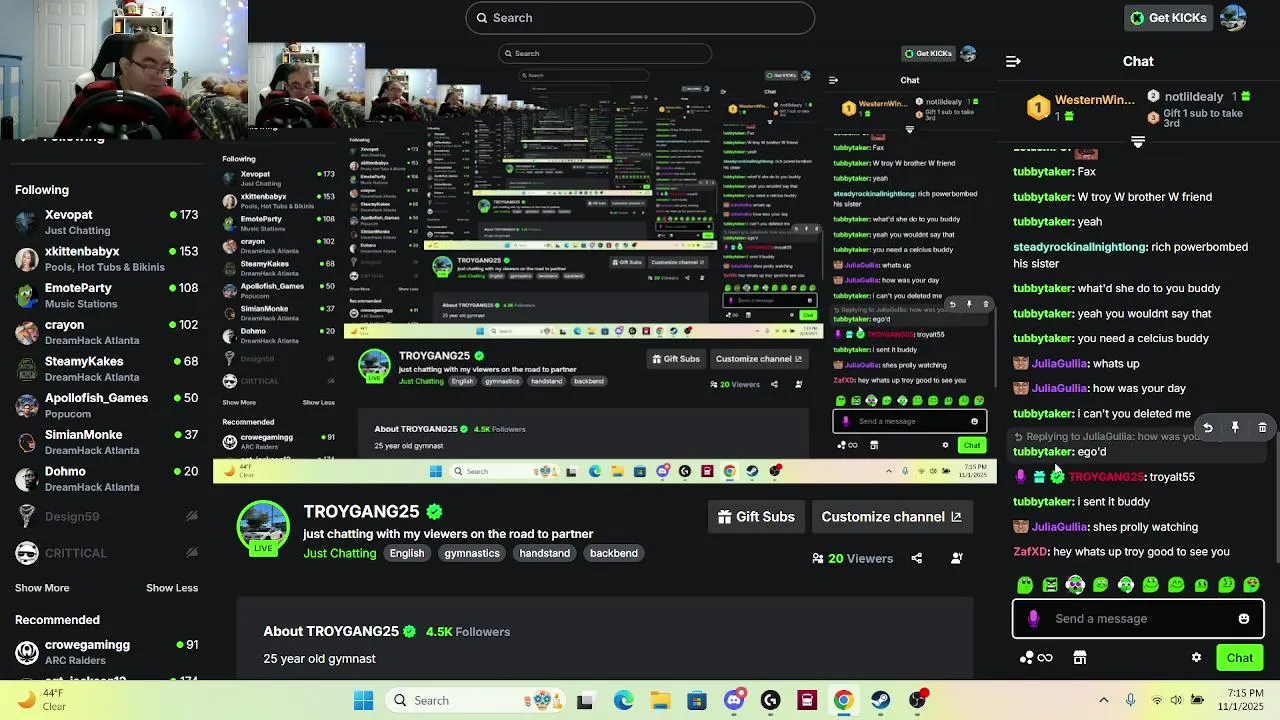Click the steadyrockinallnightlong username in chat
Viewport: 1280px width, 720px height.
[1080, 247]
